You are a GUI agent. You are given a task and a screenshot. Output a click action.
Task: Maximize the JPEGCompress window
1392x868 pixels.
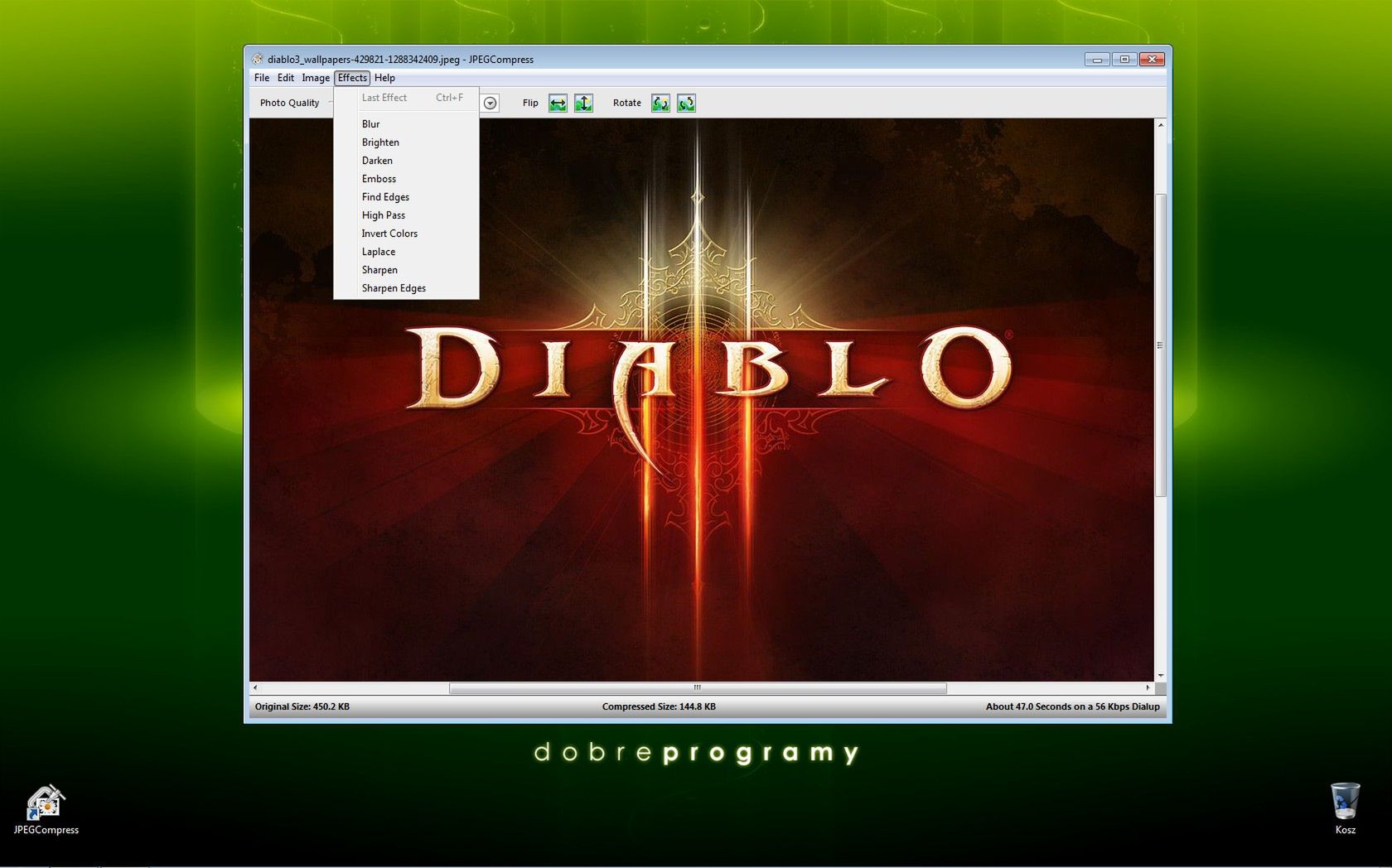point(1124,59)
